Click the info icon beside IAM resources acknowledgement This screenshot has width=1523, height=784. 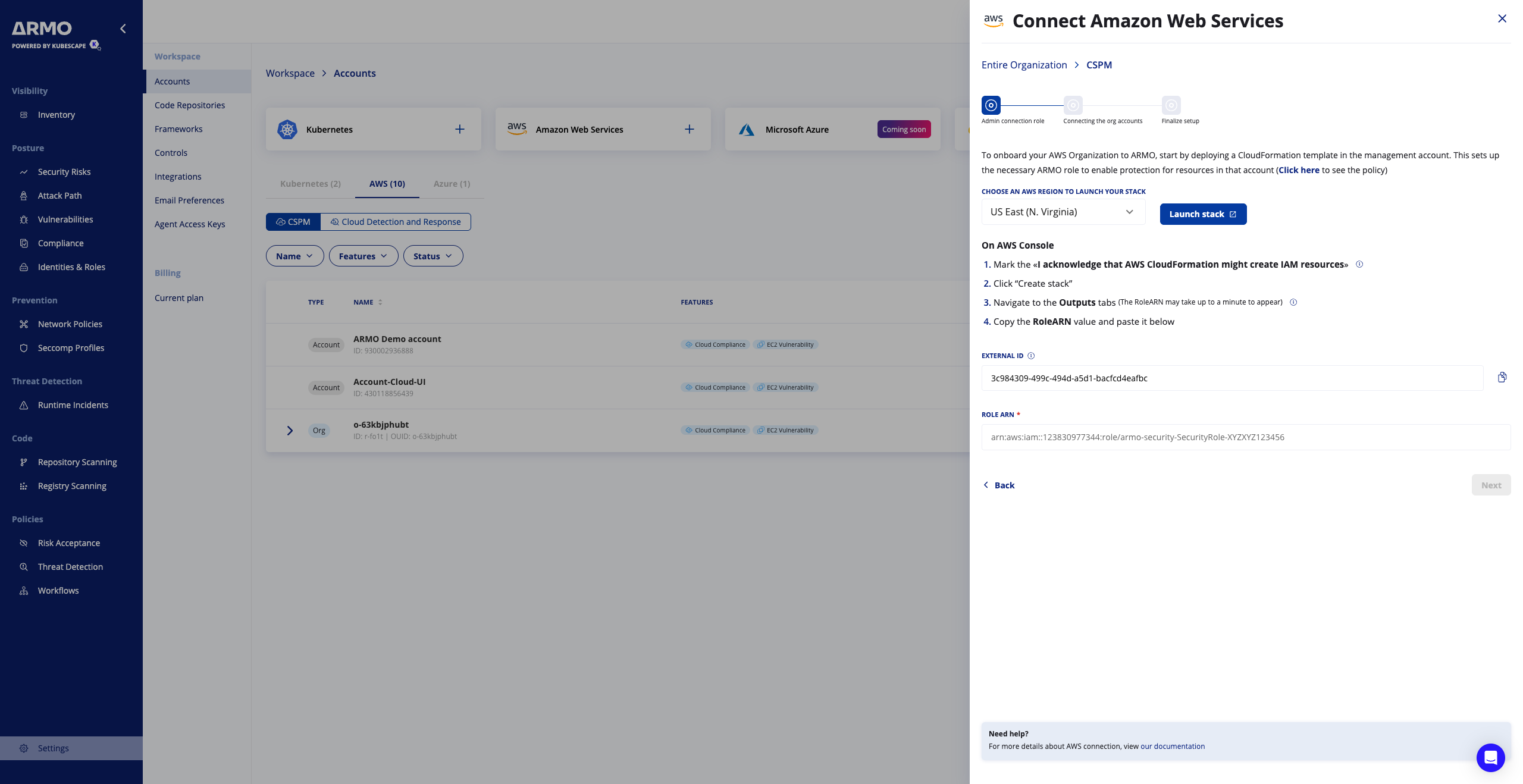click(x=1359, y=264)
